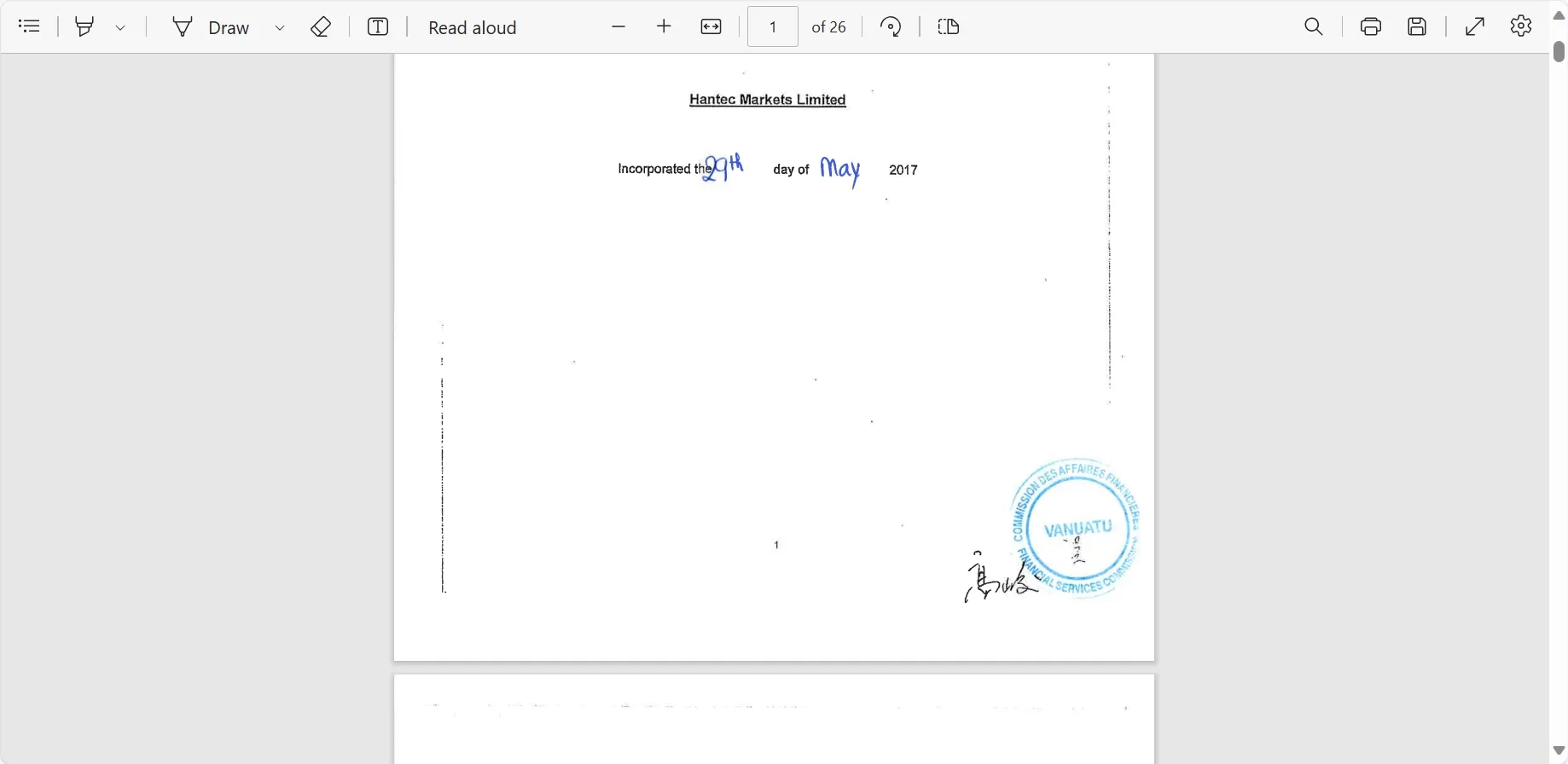Click the handwritten 'May' month entry
Image resolution: width=1568 pixels, height=764 pixels.
pyautogui.click(x=840, y=170)
